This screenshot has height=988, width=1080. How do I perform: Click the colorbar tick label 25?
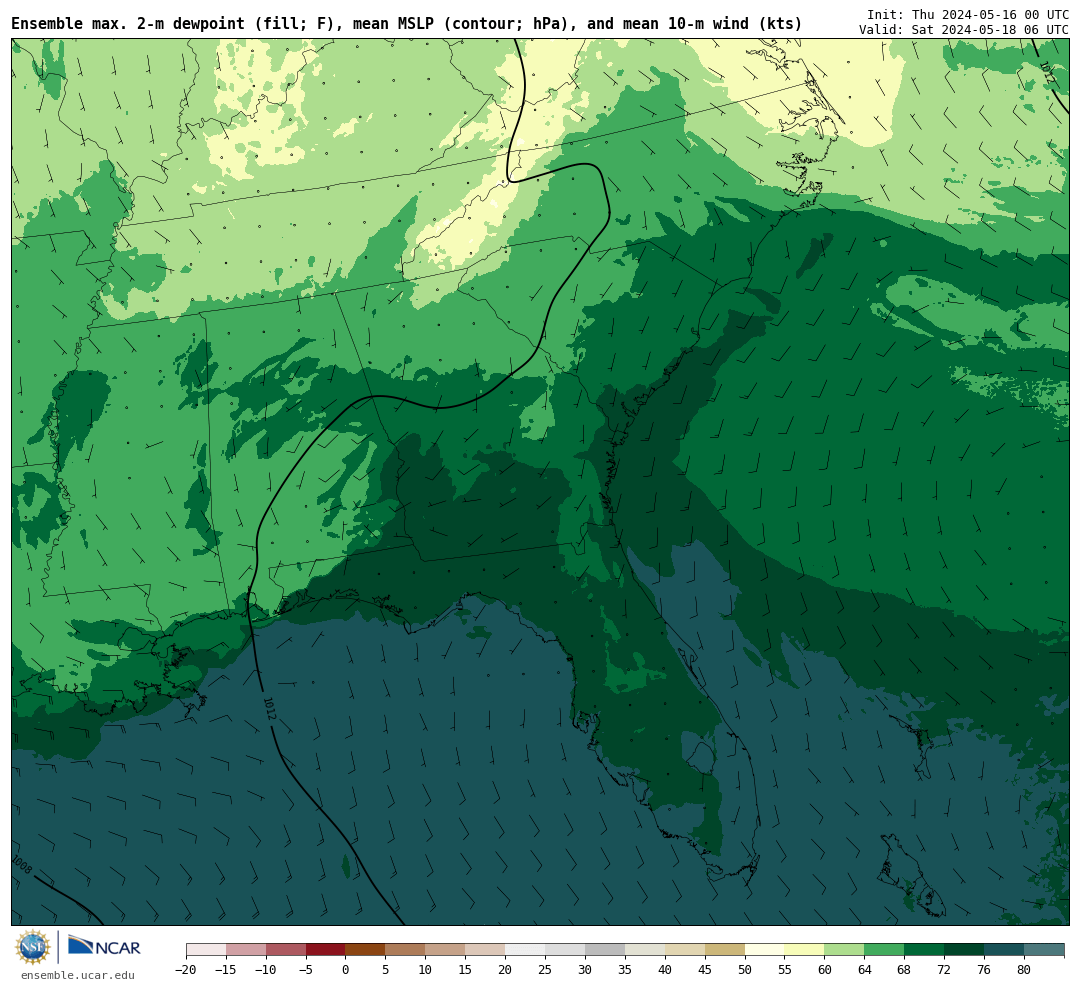(545, 969)
